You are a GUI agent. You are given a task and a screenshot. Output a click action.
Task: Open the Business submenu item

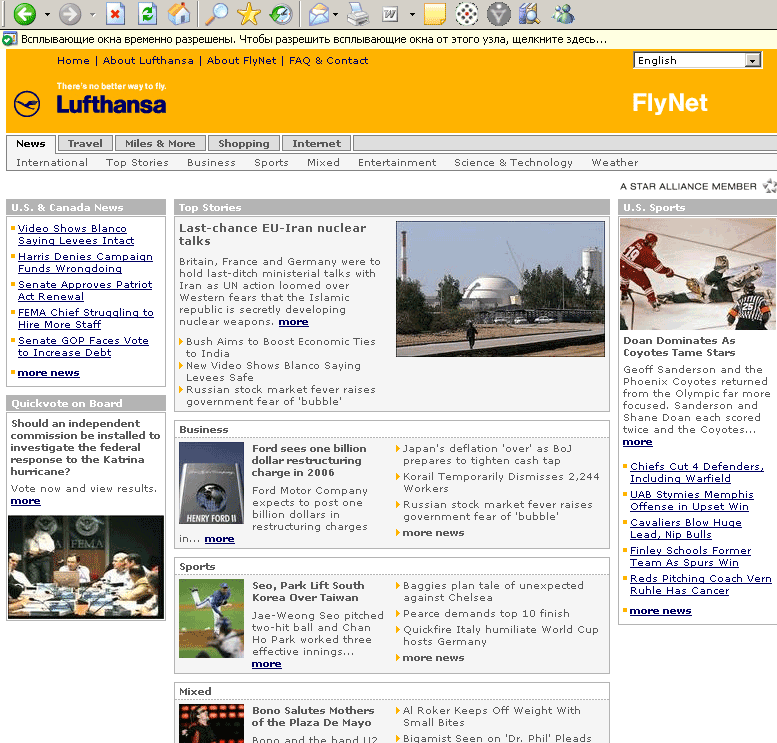tap(211, 163)
